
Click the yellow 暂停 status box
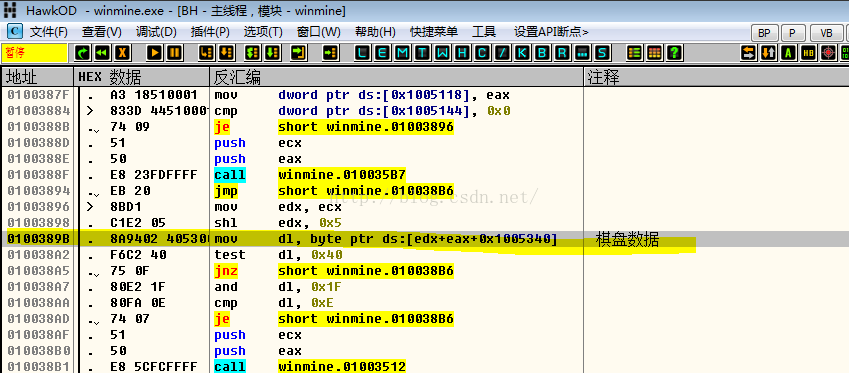(x=35, y=53)
